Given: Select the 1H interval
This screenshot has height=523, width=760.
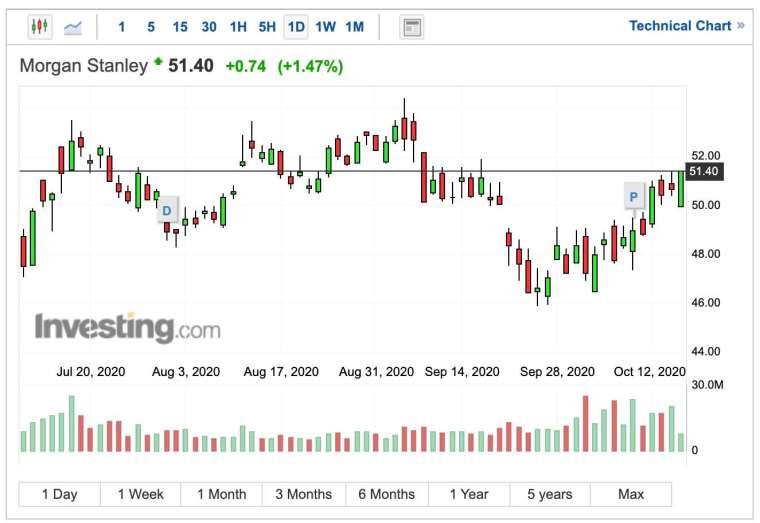Looking at the screenshot, I should tap(238, 27).
